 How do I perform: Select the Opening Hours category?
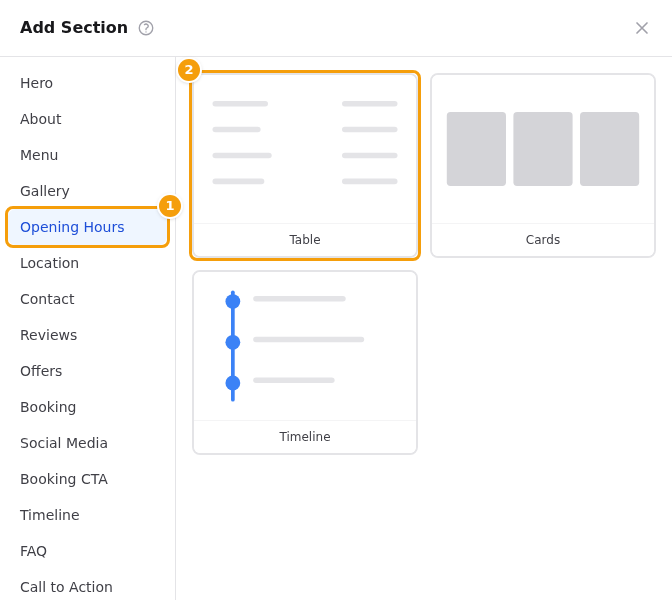pos(87,227)
